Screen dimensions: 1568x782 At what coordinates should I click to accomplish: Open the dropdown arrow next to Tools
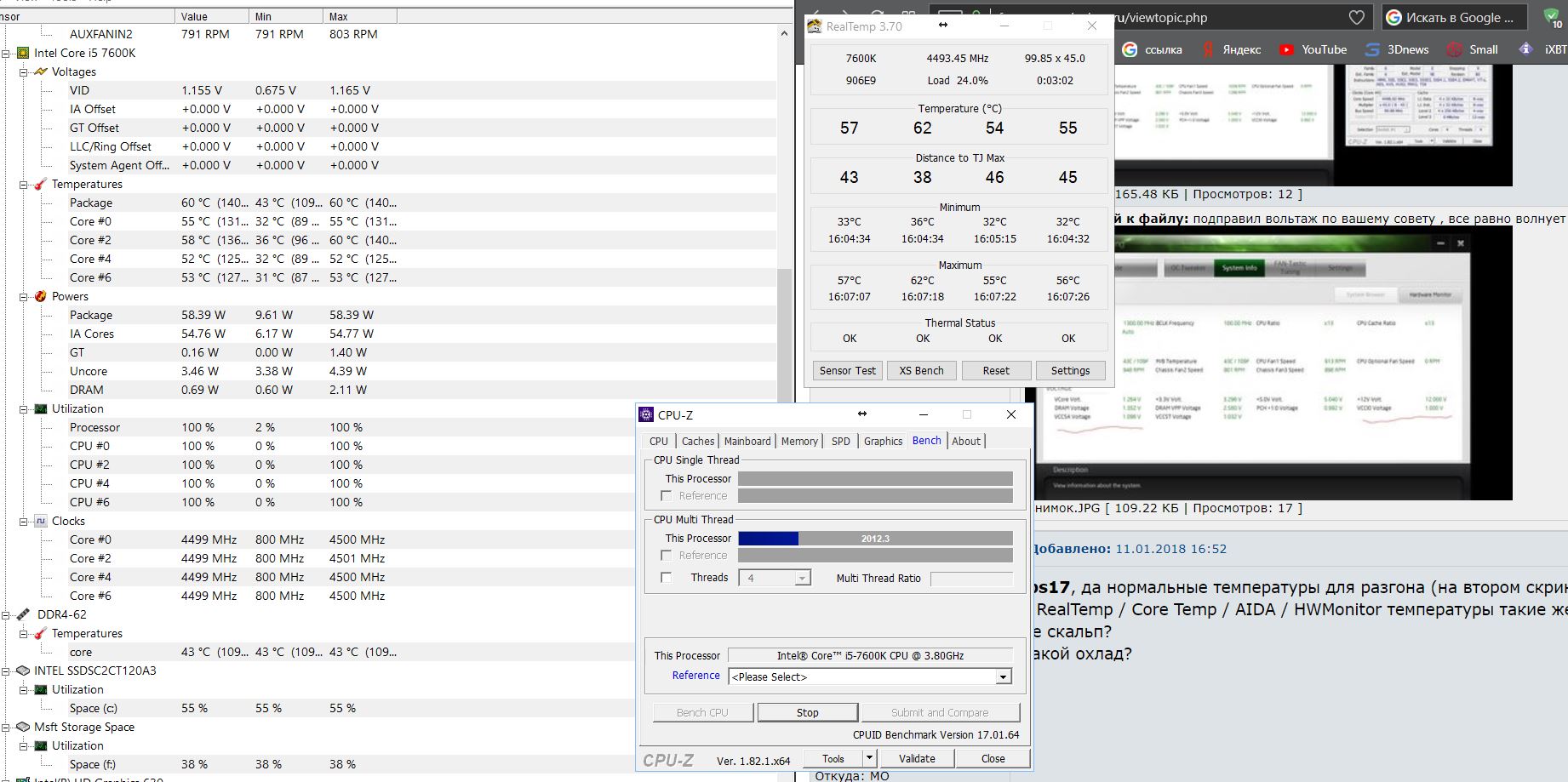click(x=869, y=758)
